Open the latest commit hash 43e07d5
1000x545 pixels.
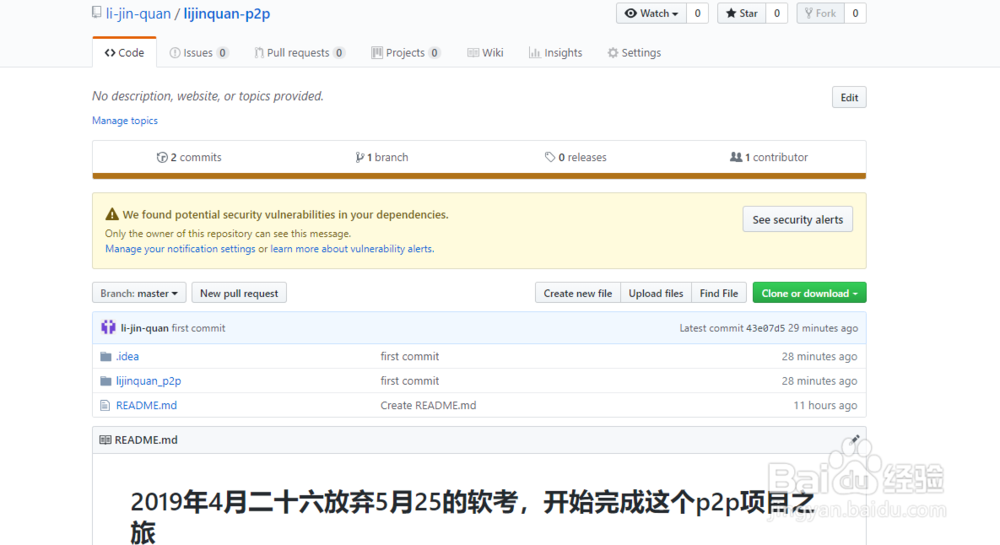pos(765,328)
